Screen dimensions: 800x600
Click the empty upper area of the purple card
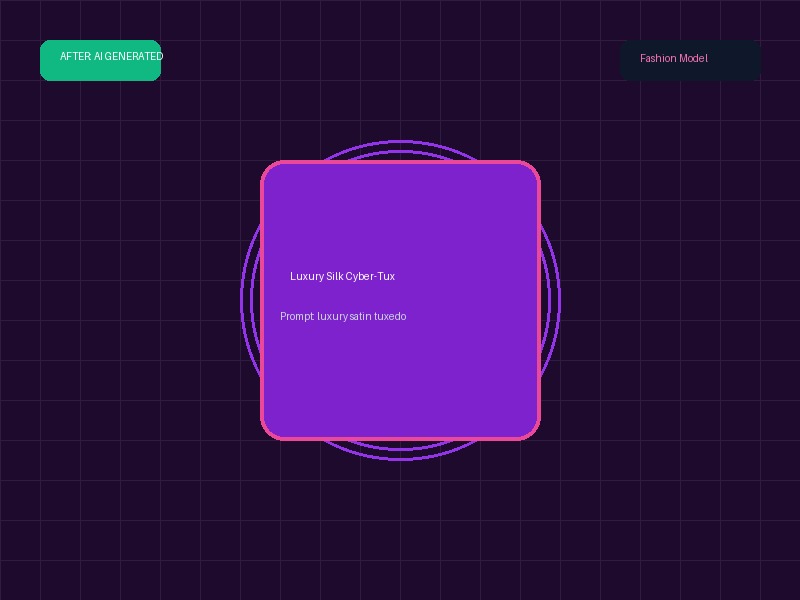[x=401, y=214]
